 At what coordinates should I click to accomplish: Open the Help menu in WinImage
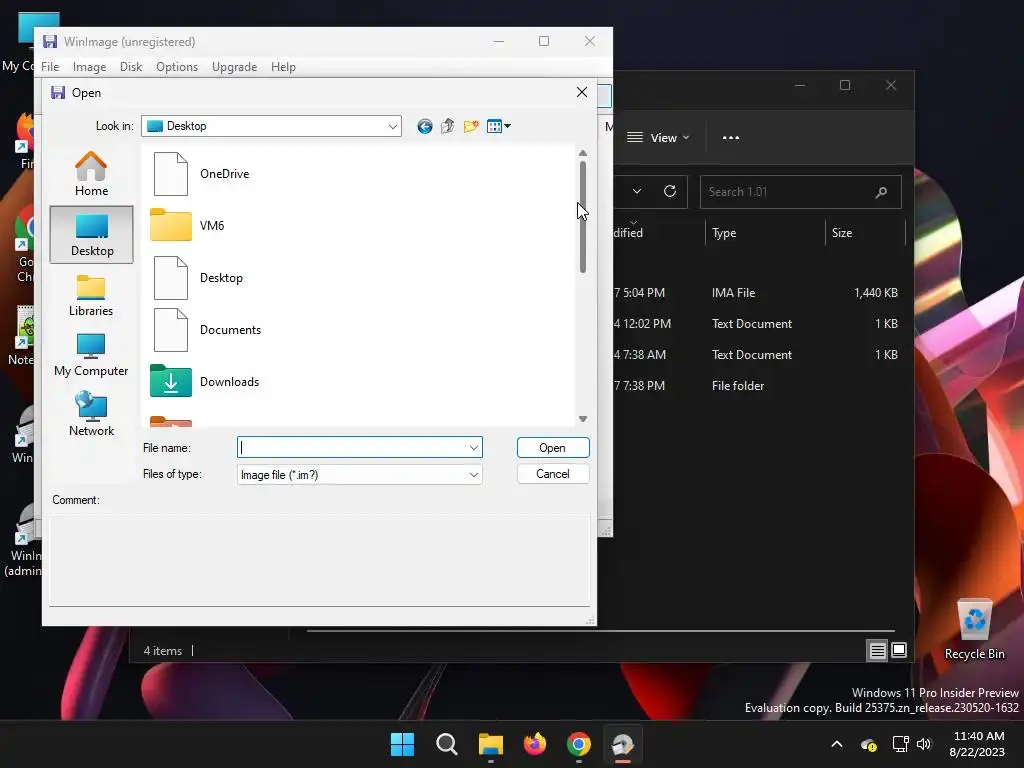coord(283,67)
